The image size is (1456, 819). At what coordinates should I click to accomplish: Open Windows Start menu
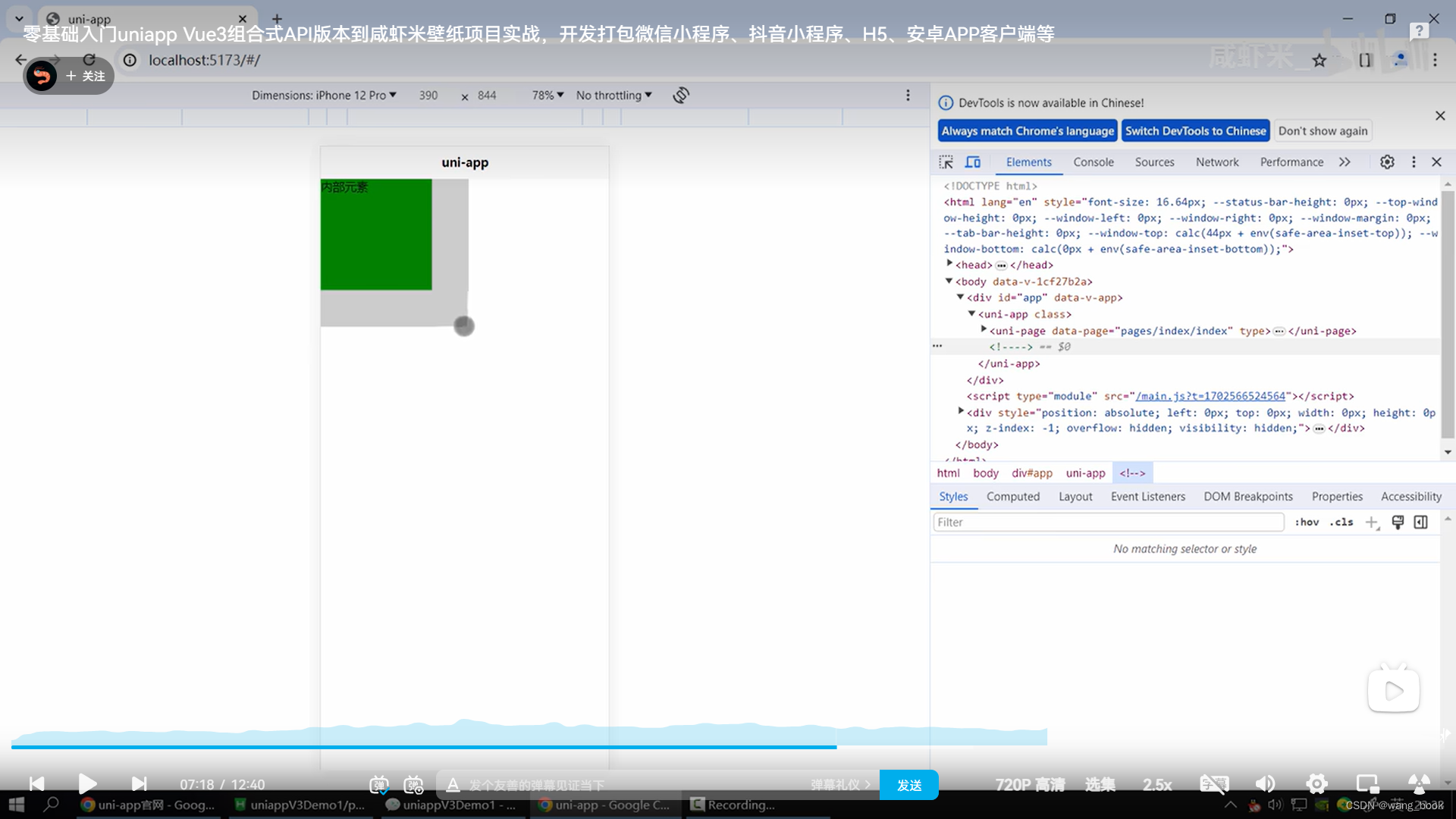pyautogui.click(x=16, y=805)
